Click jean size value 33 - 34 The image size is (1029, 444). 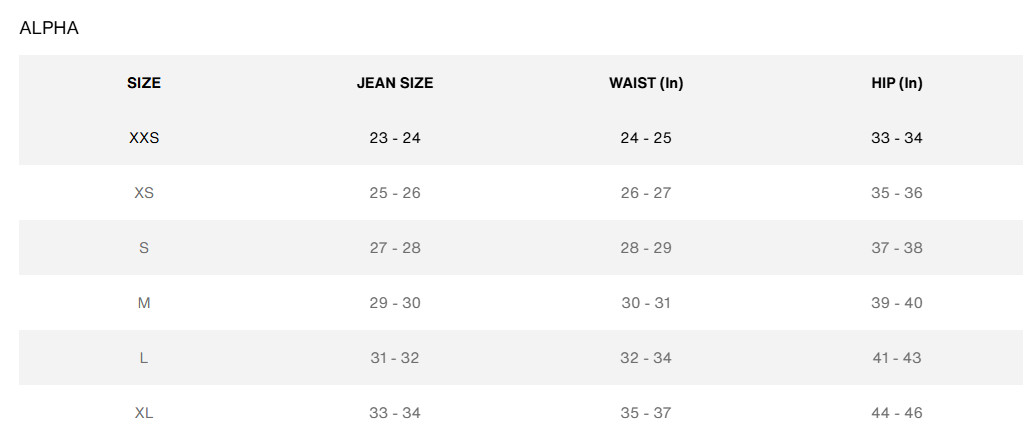click(x=395, y=413)
